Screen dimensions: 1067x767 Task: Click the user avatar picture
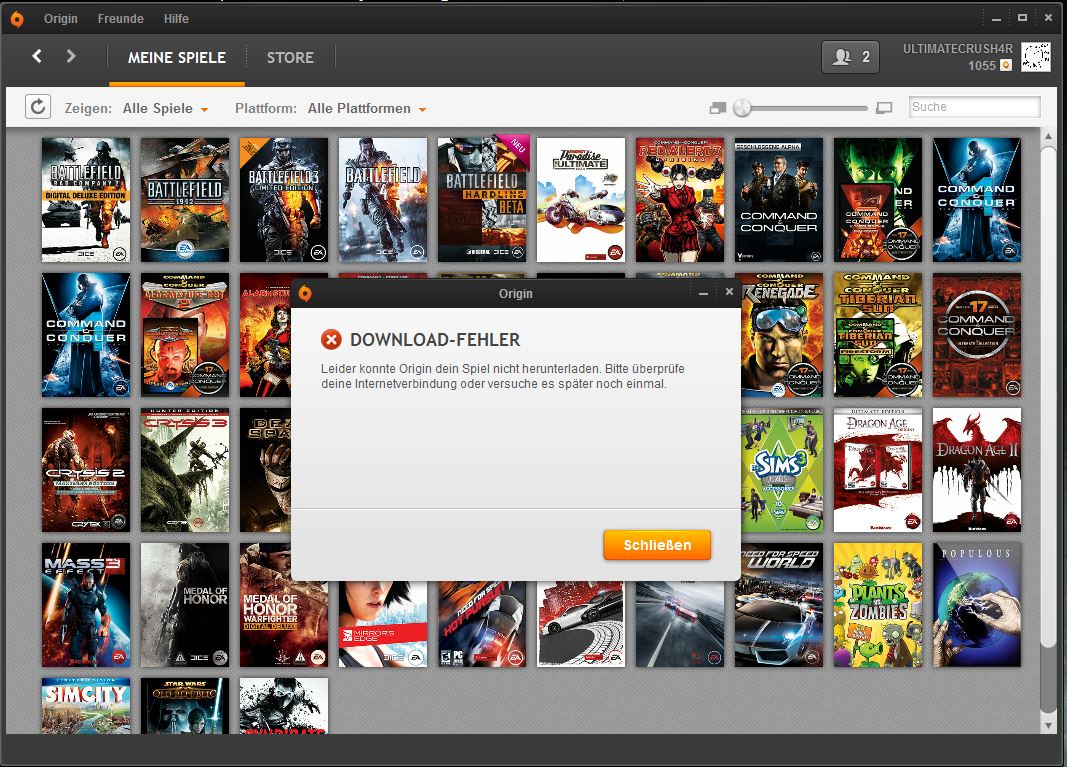pos(1036,57)
